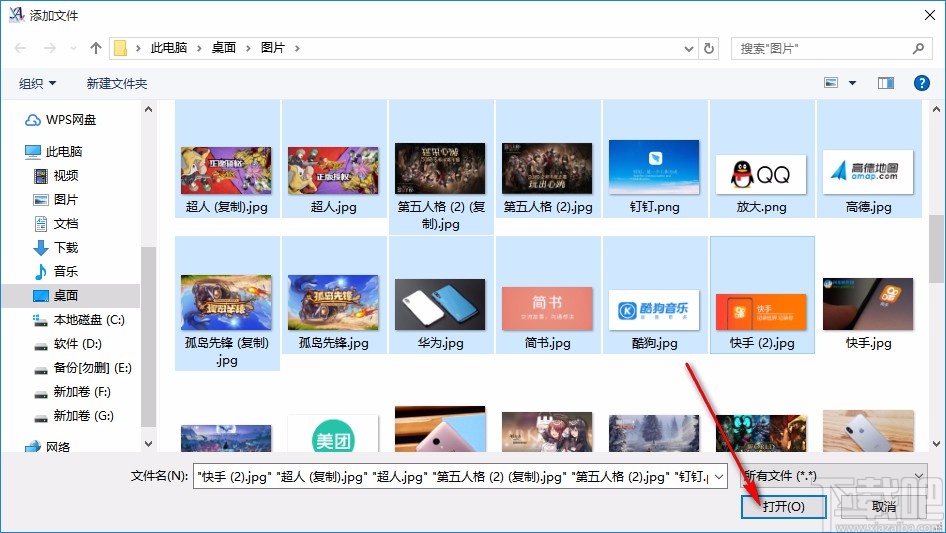Click the 图片 breadcrumb segment
The height and width of the screenshot is (533, 946).
(x=273, y=48)
